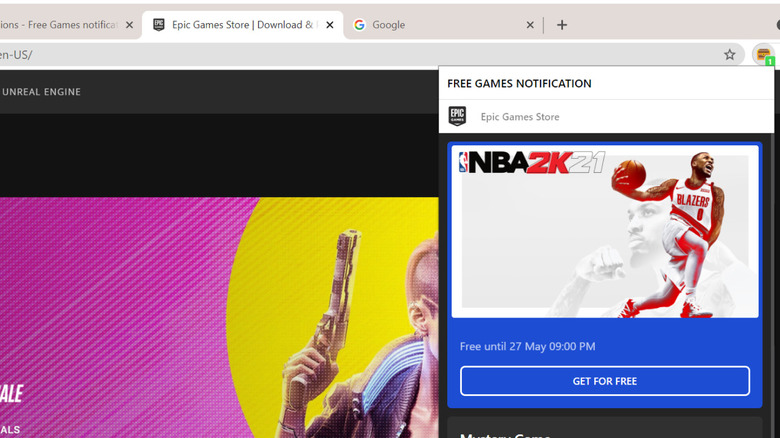Click the Epic Games tab favicon
This screenshot has width=780, height=438.
pos(159,25)
